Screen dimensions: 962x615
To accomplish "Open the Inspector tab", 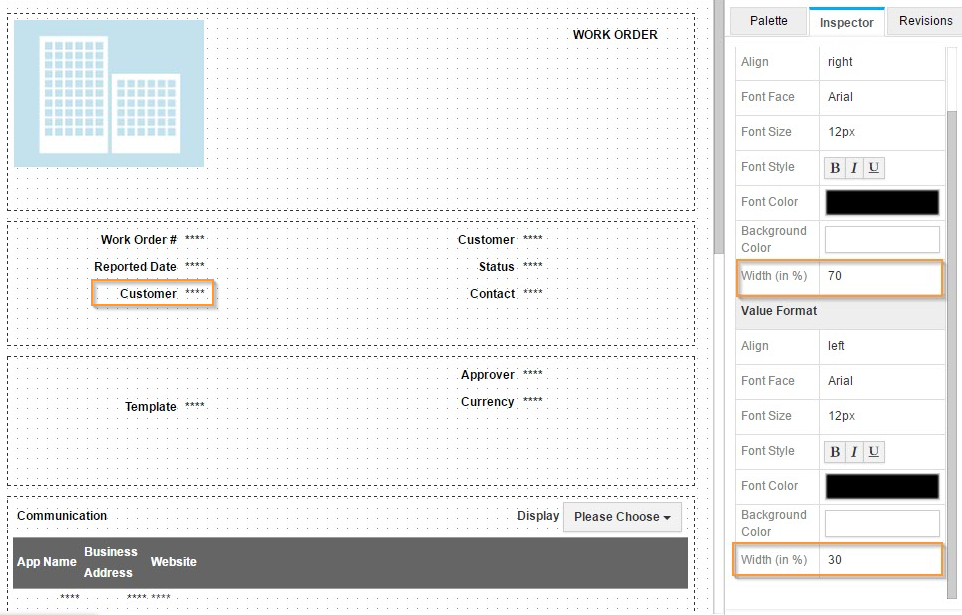I will pyautogui.click(x=846, y=22).
